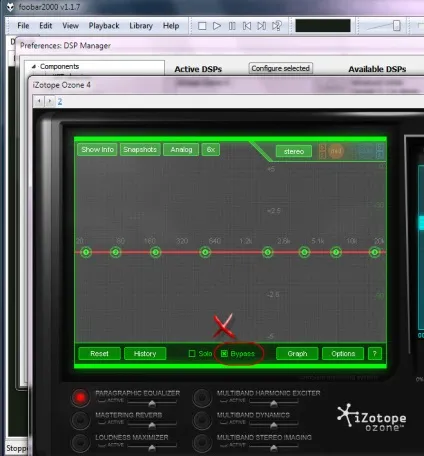
Task: Toggle the Solo checkbox
Action: (192, 353)
